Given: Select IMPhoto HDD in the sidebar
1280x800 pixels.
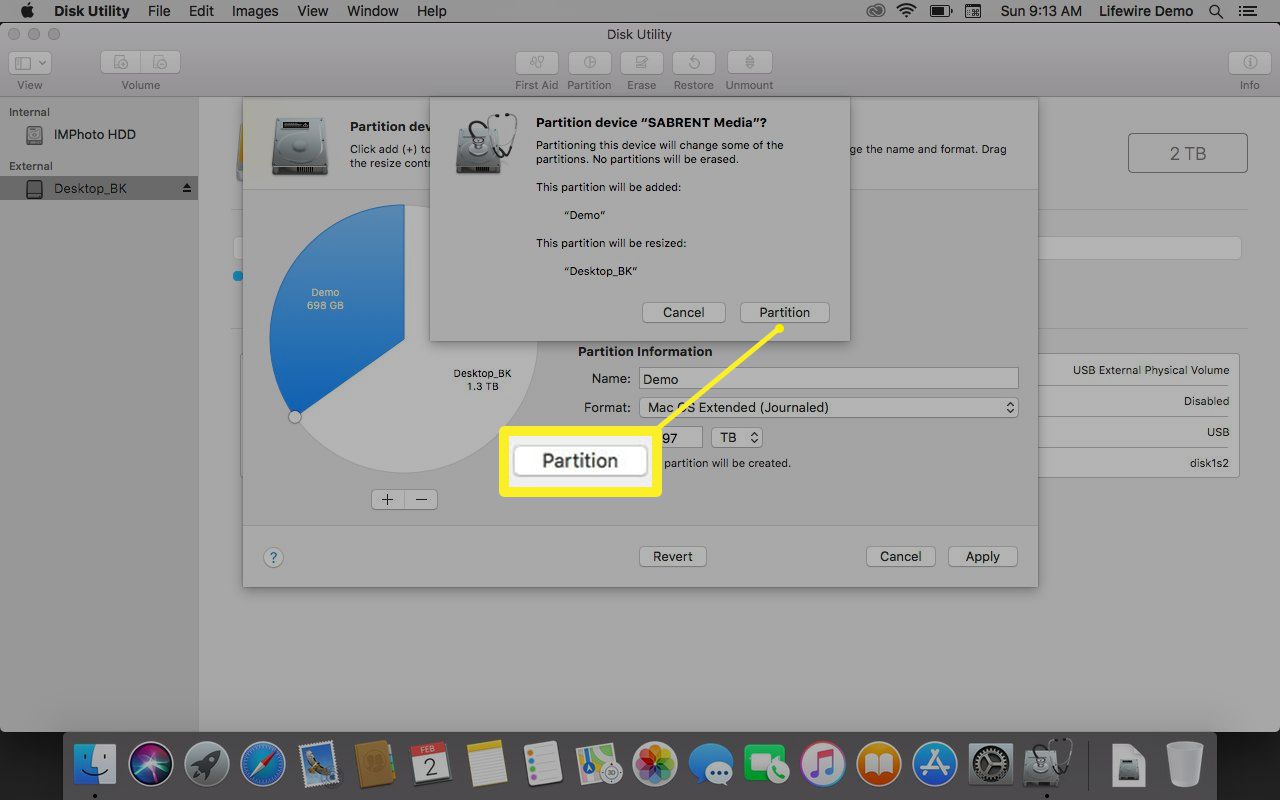Looking at the screenshot, I should click(99, 134).
